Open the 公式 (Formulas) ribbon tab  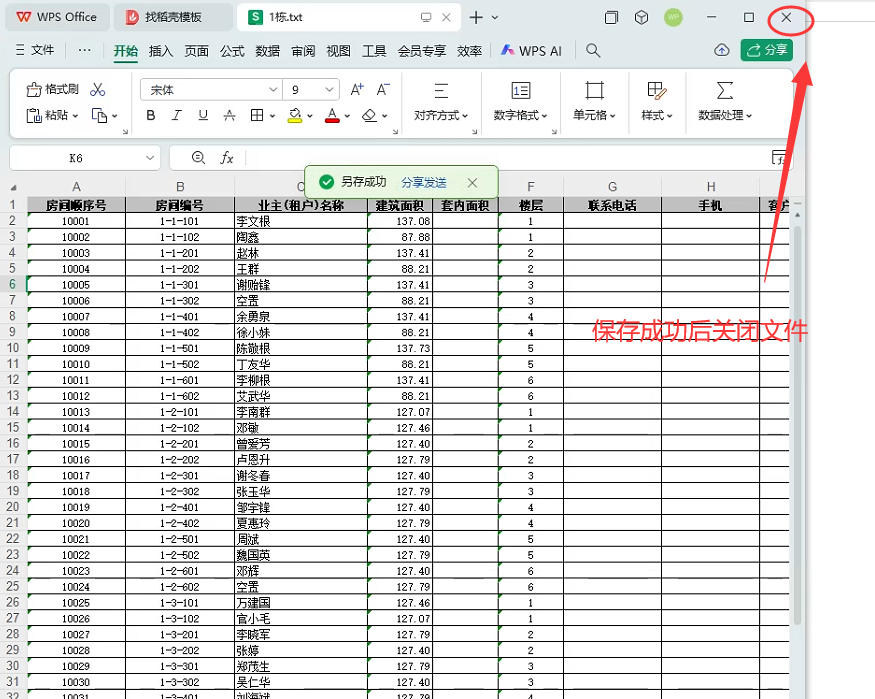point(232,51)
